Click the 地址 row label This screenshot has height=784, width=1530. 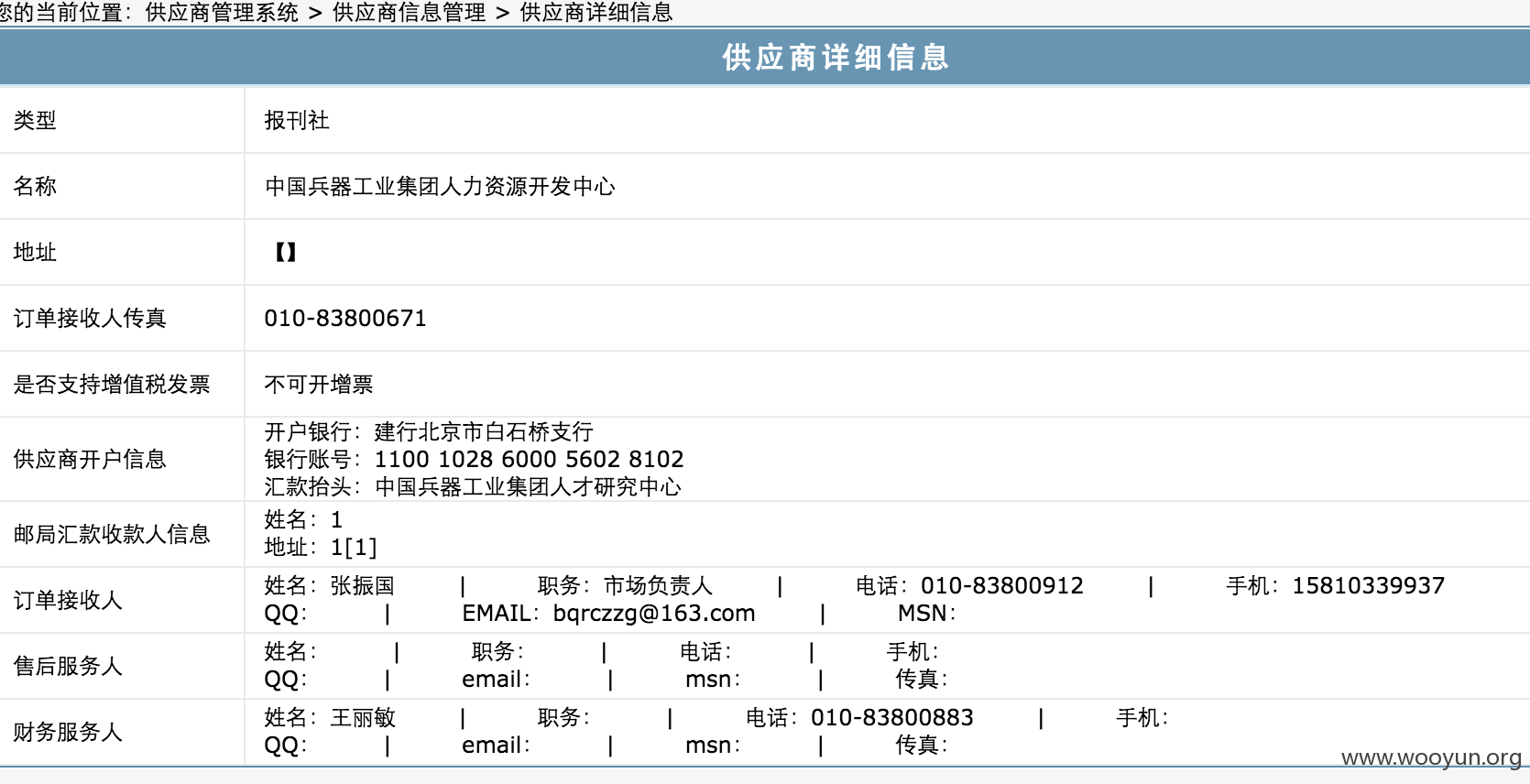point(35,252)
